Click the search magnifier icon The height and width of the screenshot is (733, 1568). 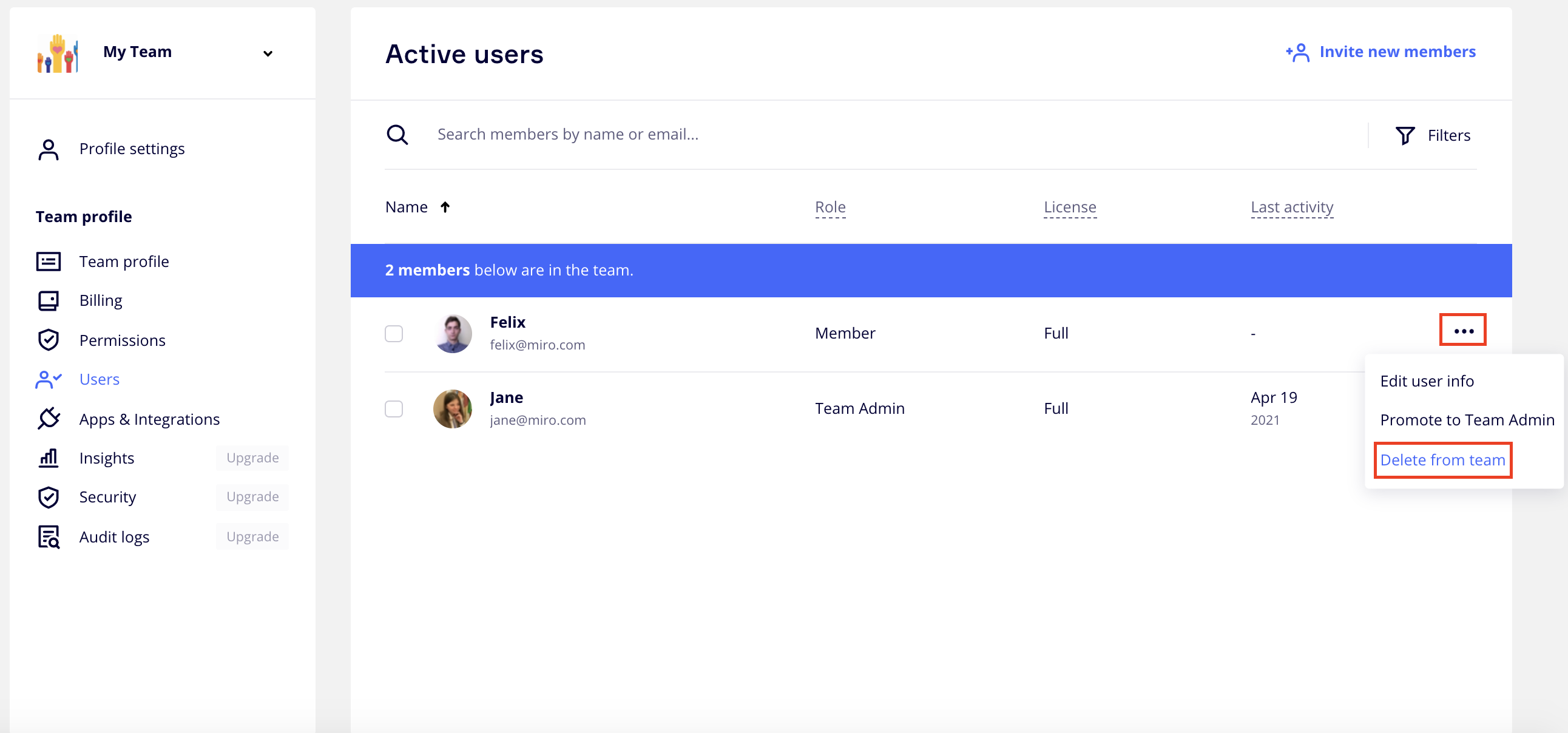397,135
